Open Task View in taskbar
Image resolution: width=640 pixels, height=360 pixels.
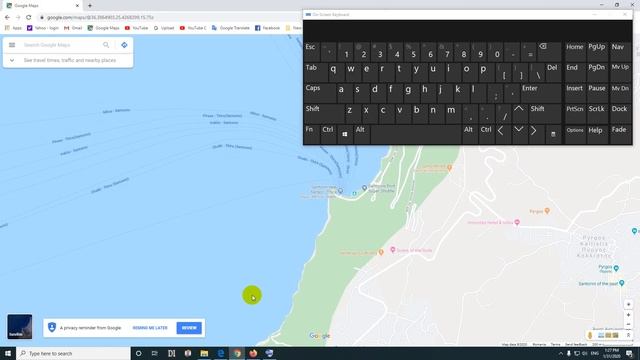[155, 353]
